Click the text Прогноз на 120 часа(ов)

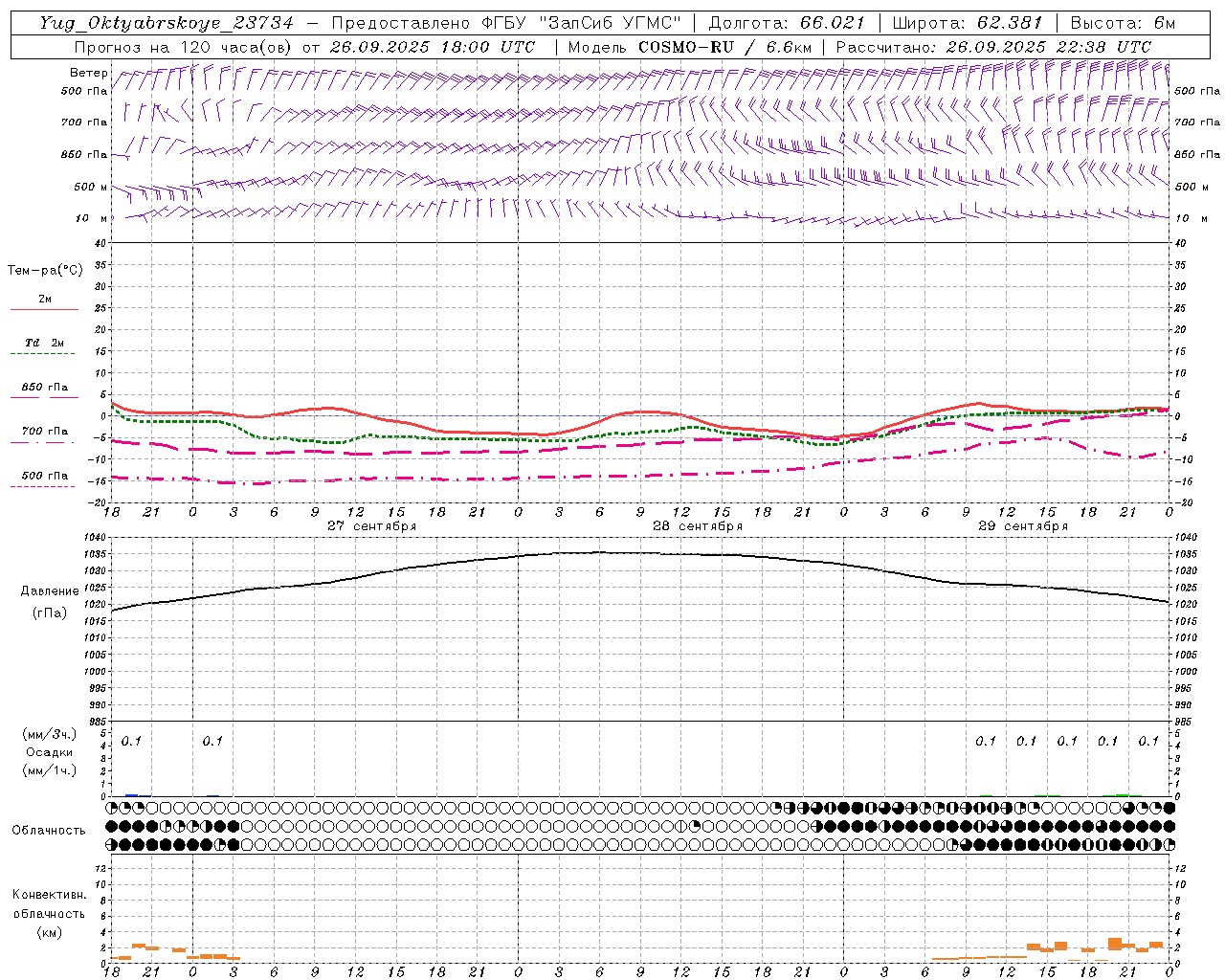coord(184,47)
